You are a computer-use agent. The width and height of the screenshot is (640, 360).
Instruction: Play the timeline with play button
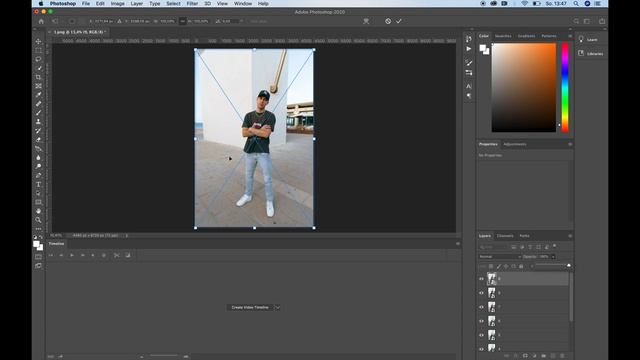pos(72,255)
